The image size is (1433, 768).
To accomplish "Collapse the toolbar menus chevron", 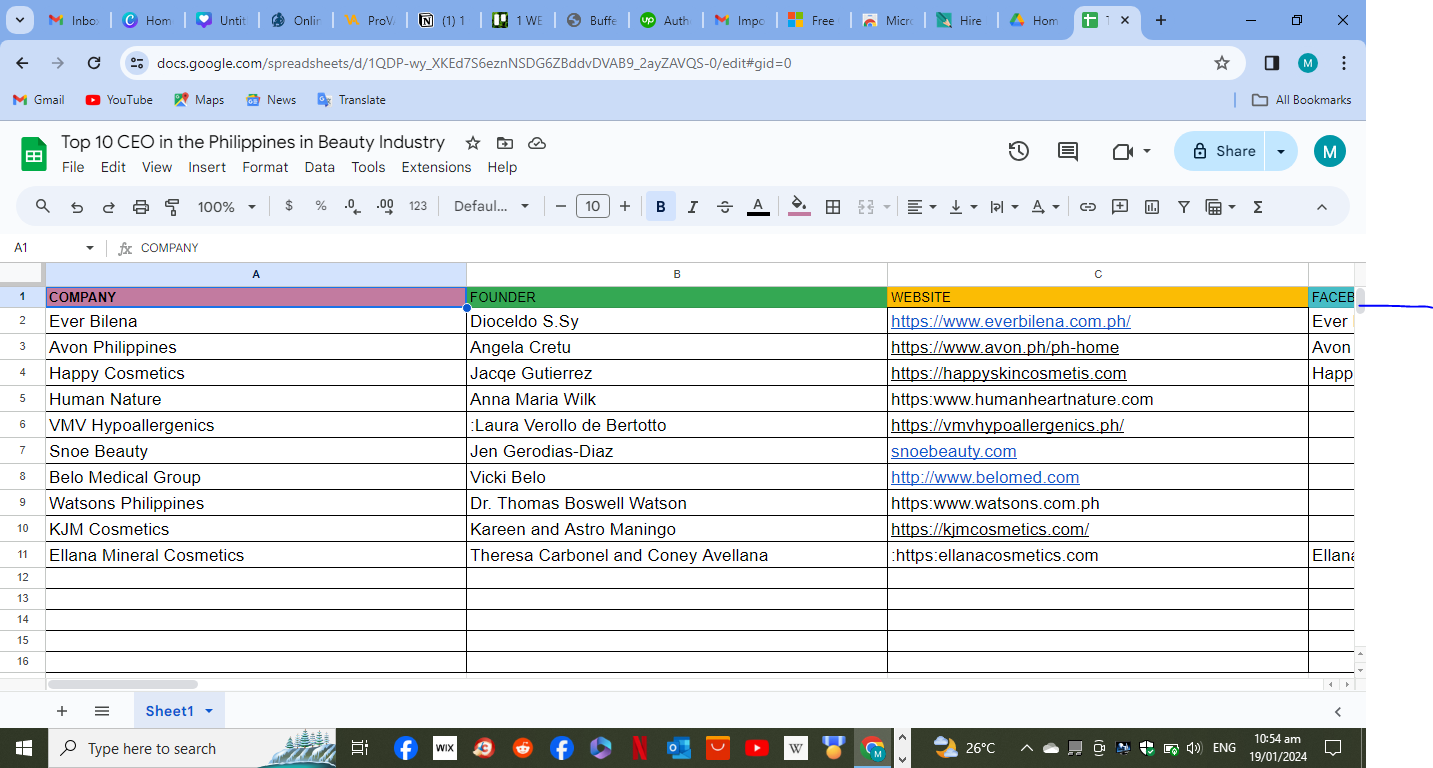I will (x=1321, y=207).
